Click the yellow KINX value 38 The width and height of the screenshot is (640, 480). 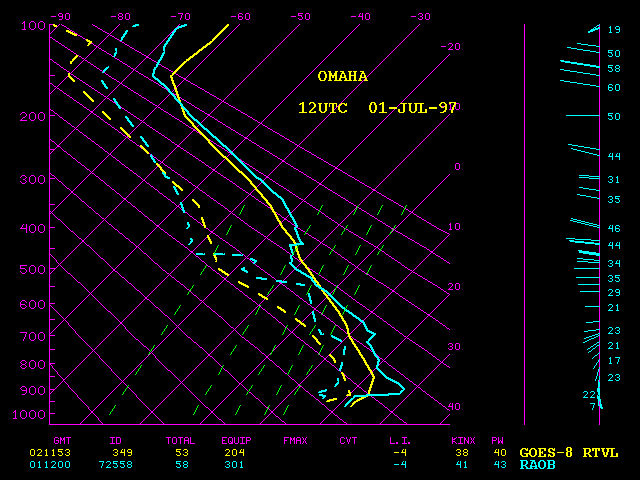click(x=462, y=453)
